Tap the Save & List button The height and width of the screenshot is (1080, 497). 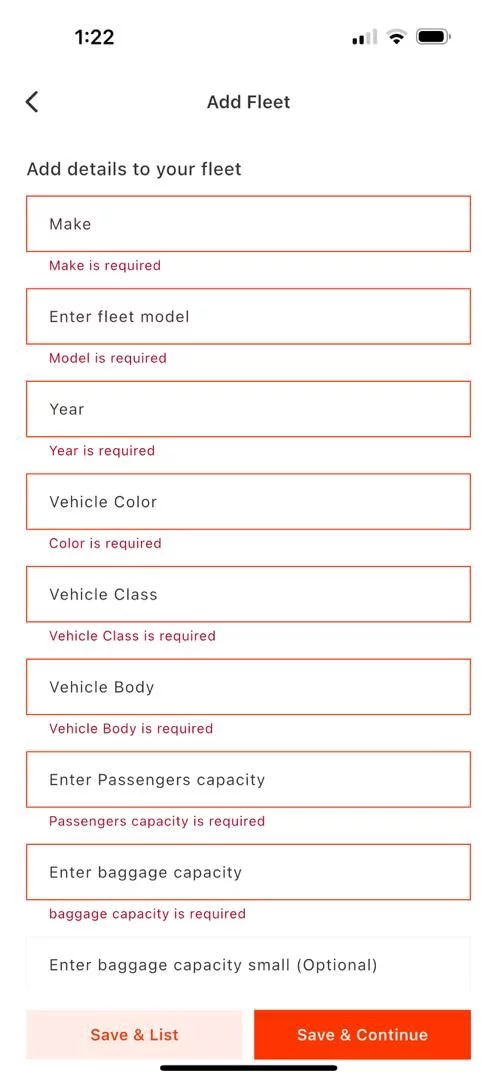(x=134, y=1035)
